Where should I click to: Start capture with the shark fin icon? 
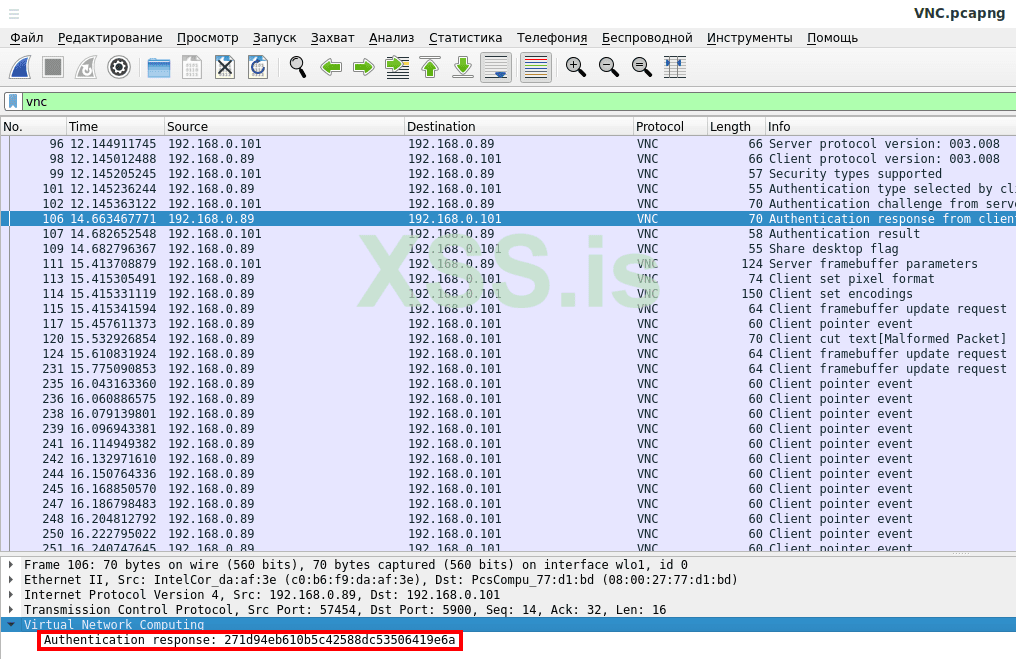tap(21, 68)
